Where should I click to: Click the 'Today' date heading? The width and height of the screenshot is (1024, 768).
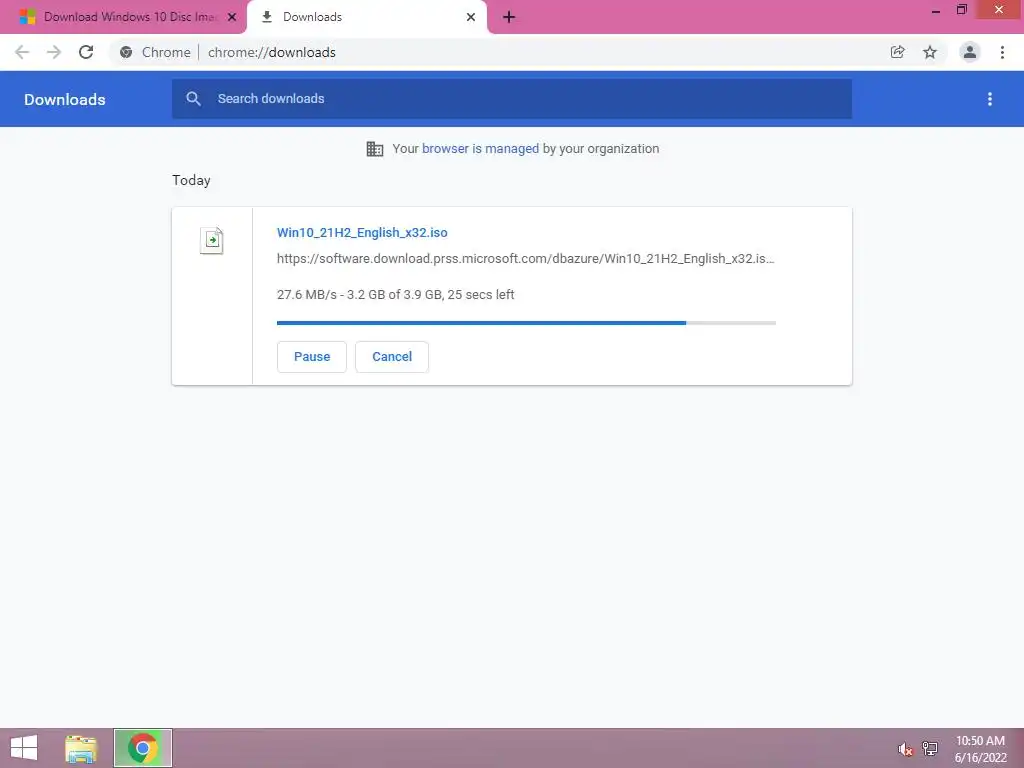(191, 180)
